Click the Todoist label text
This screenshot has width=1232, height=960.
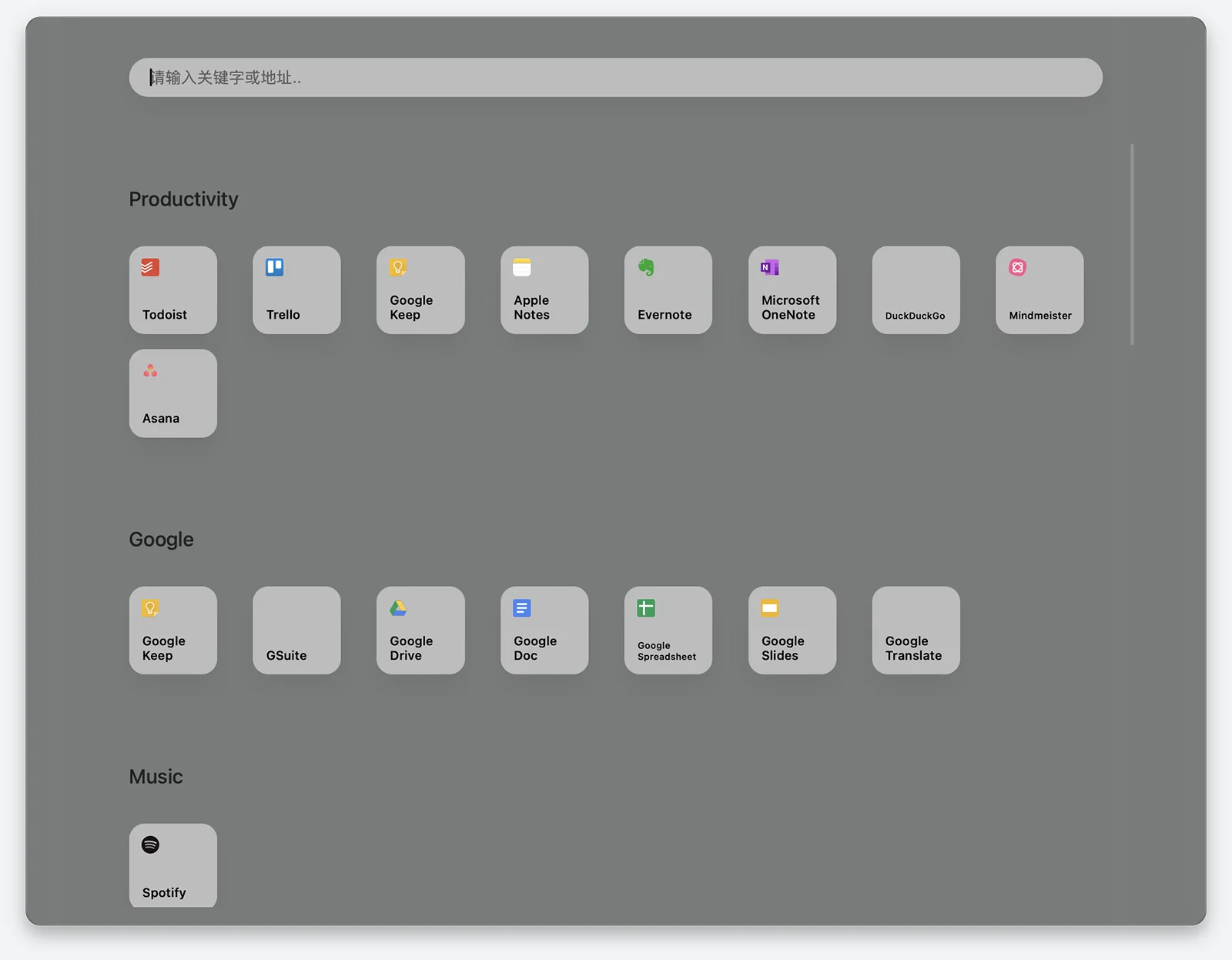[165, 315]
